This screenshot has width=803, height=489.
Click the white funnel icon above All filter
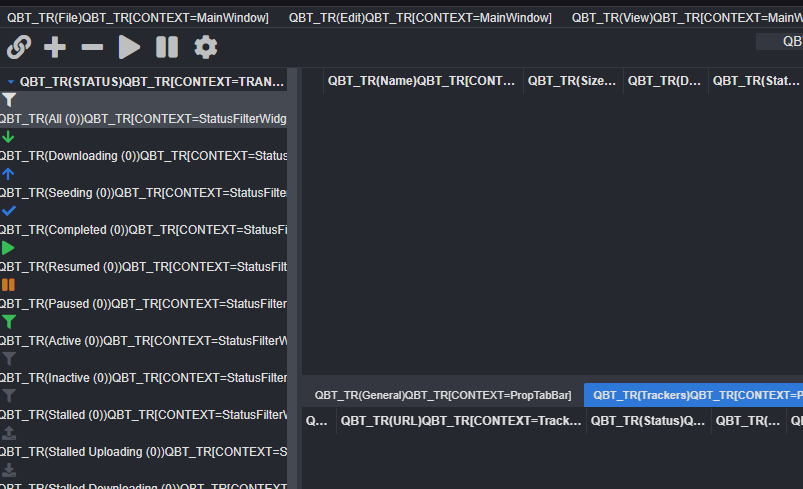[x=9, y=100]
